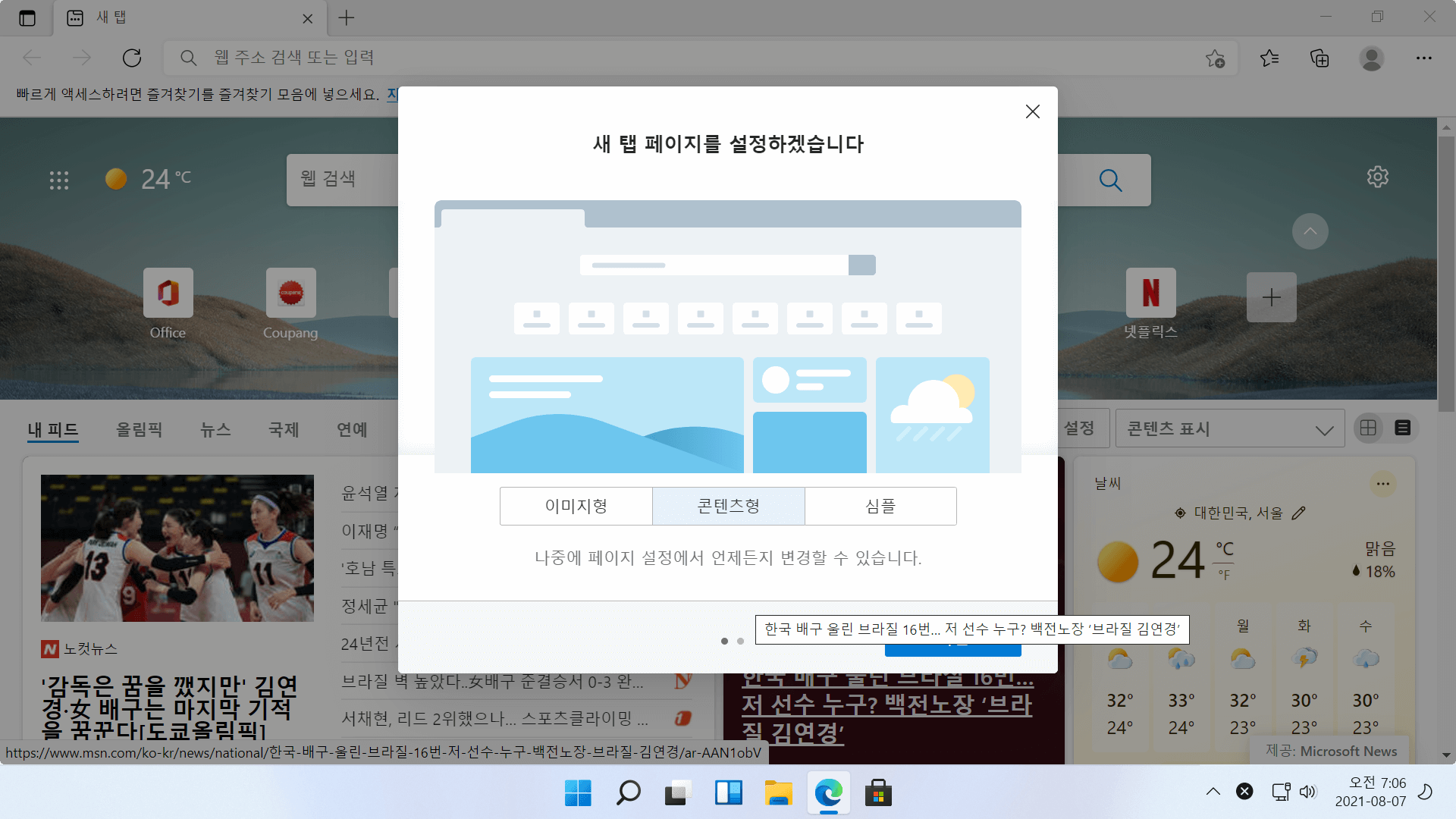Switch weather unit to °F

coord(1223,575)
